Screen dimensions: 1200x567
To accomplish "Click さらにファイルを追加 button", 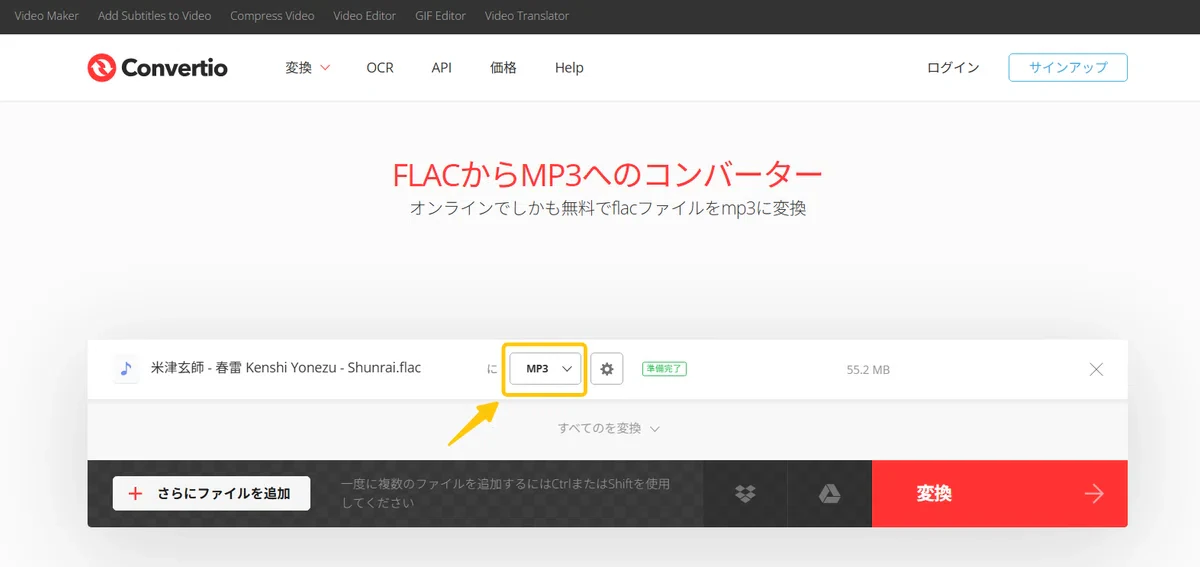I will [211, 493].
